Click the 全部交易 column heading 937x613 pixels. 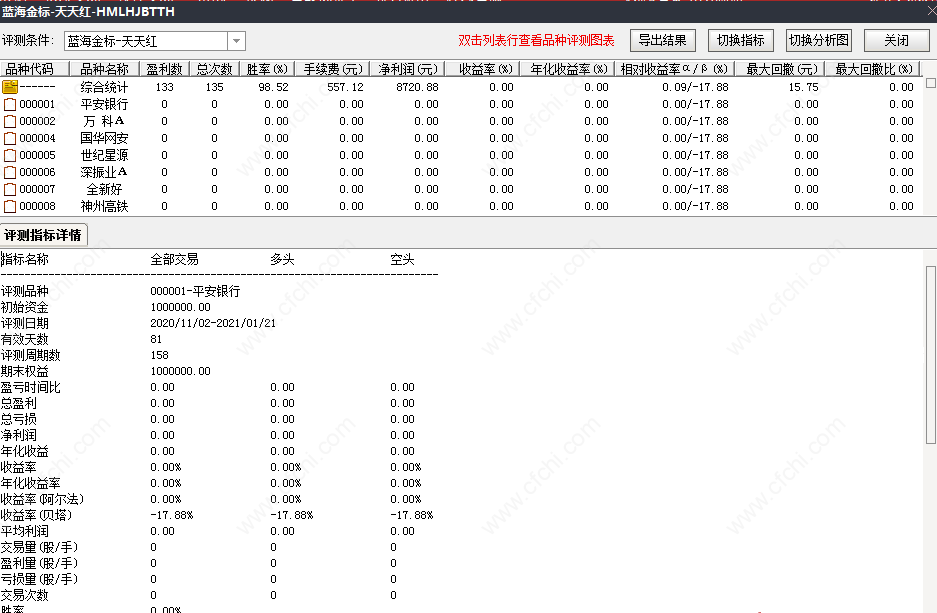tap(174, 259)
